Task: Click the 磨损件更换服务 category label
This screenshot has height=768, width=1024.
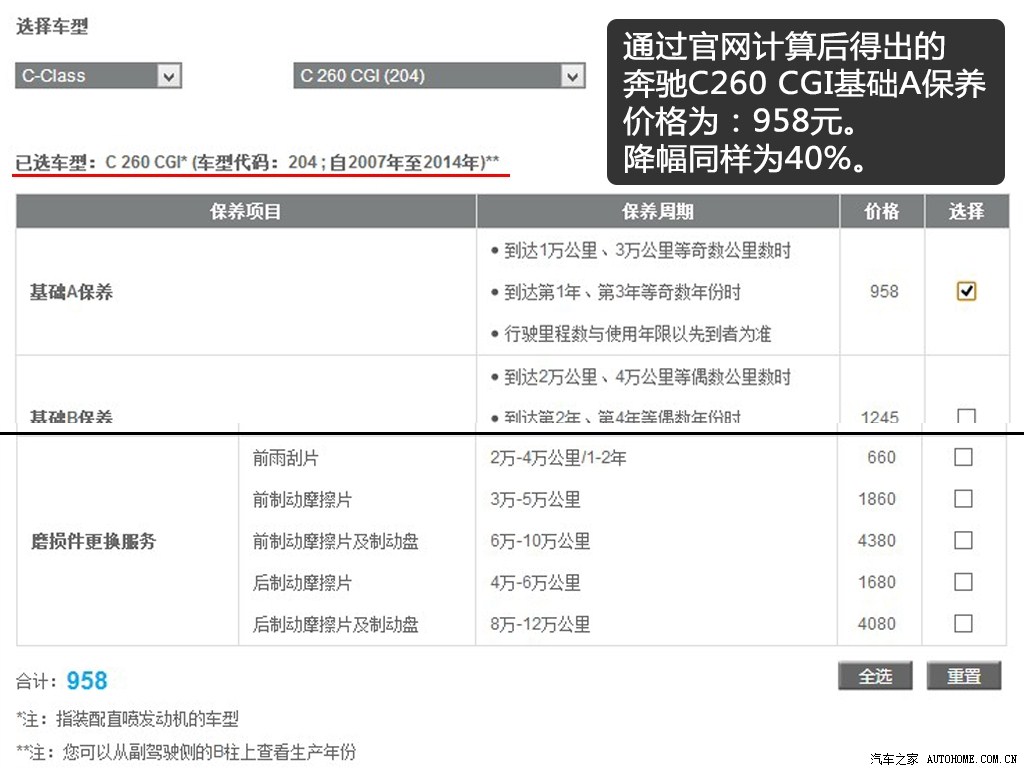Action: click(93, 541)
